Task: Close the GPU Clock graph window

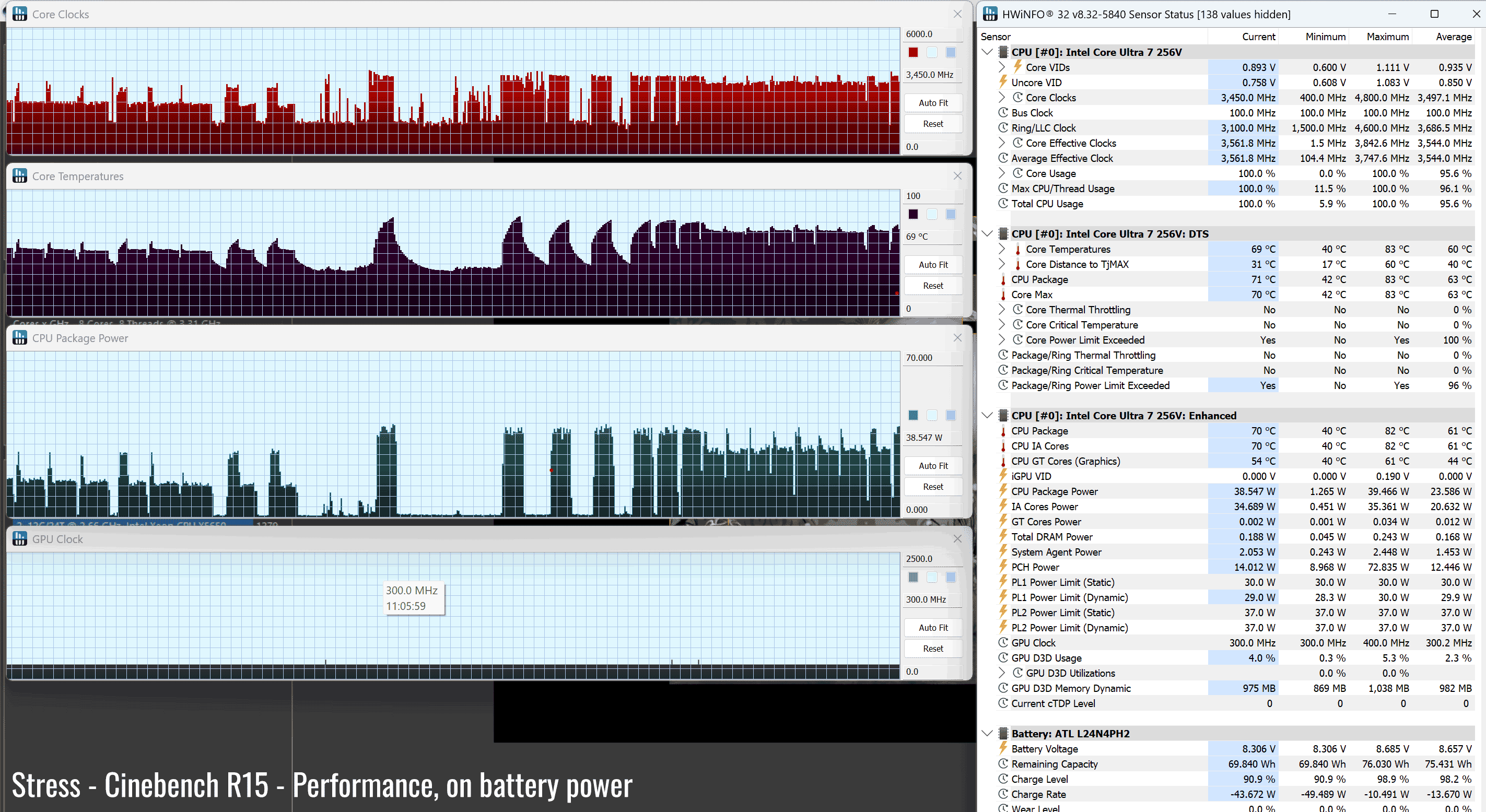Action: (957, 539)
